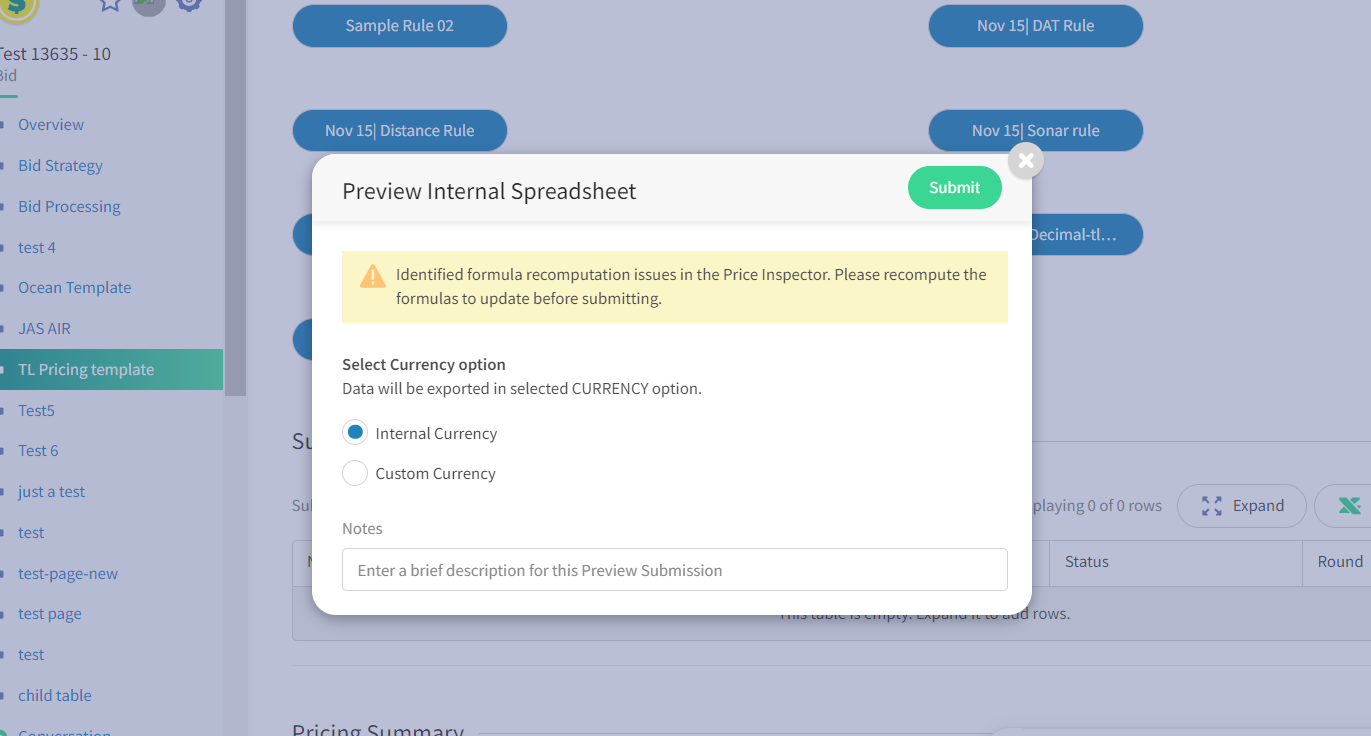Open the Bid Strategy sidebar page

60,166
